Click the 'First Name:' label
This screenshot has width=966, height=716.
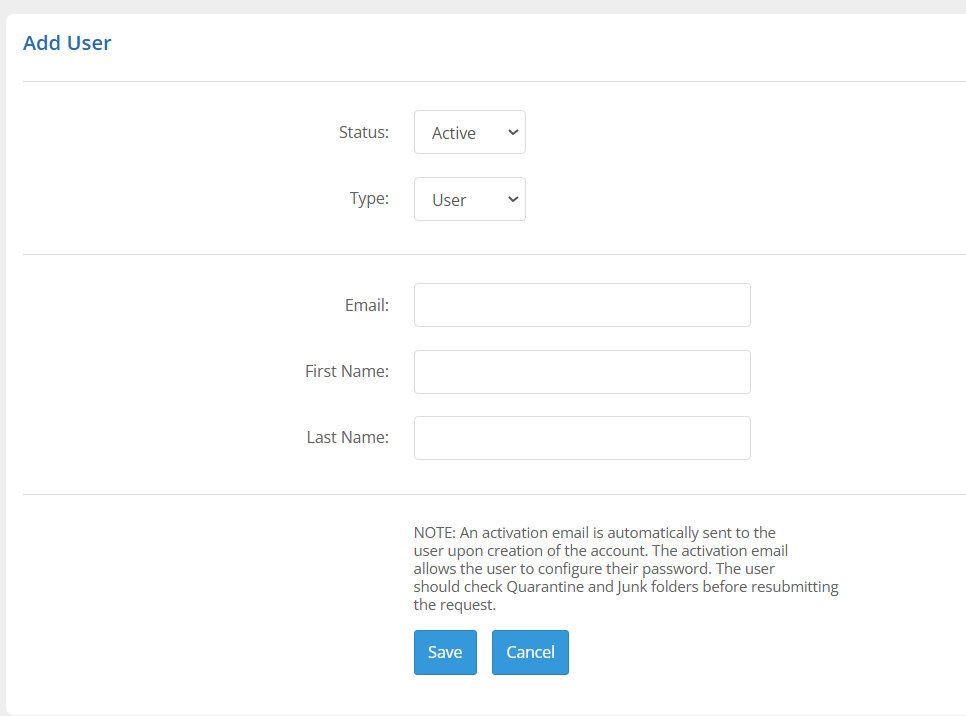tap(346, 371)
